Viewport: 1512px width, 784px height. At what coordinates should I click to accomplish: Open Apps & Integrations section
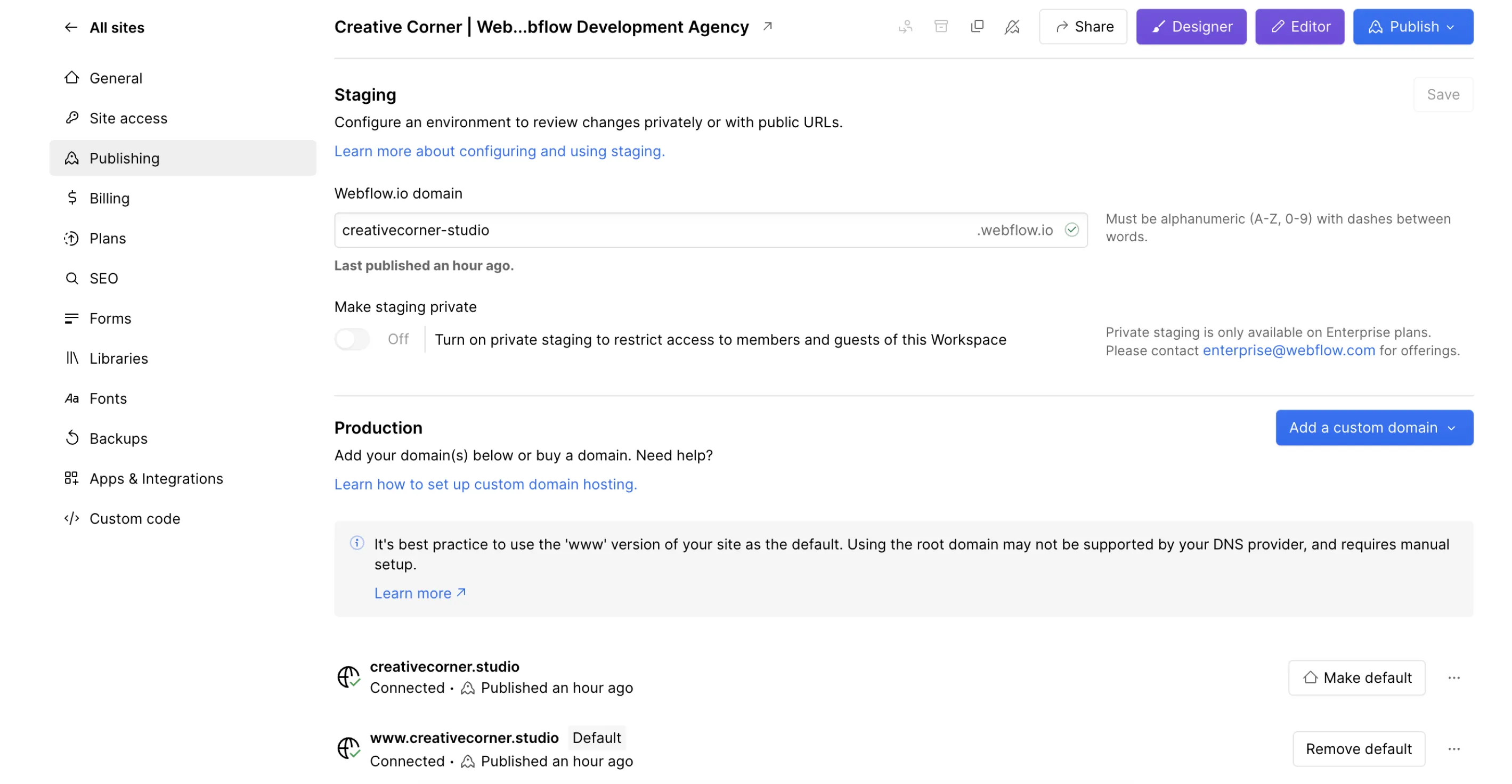coord(183,478)
